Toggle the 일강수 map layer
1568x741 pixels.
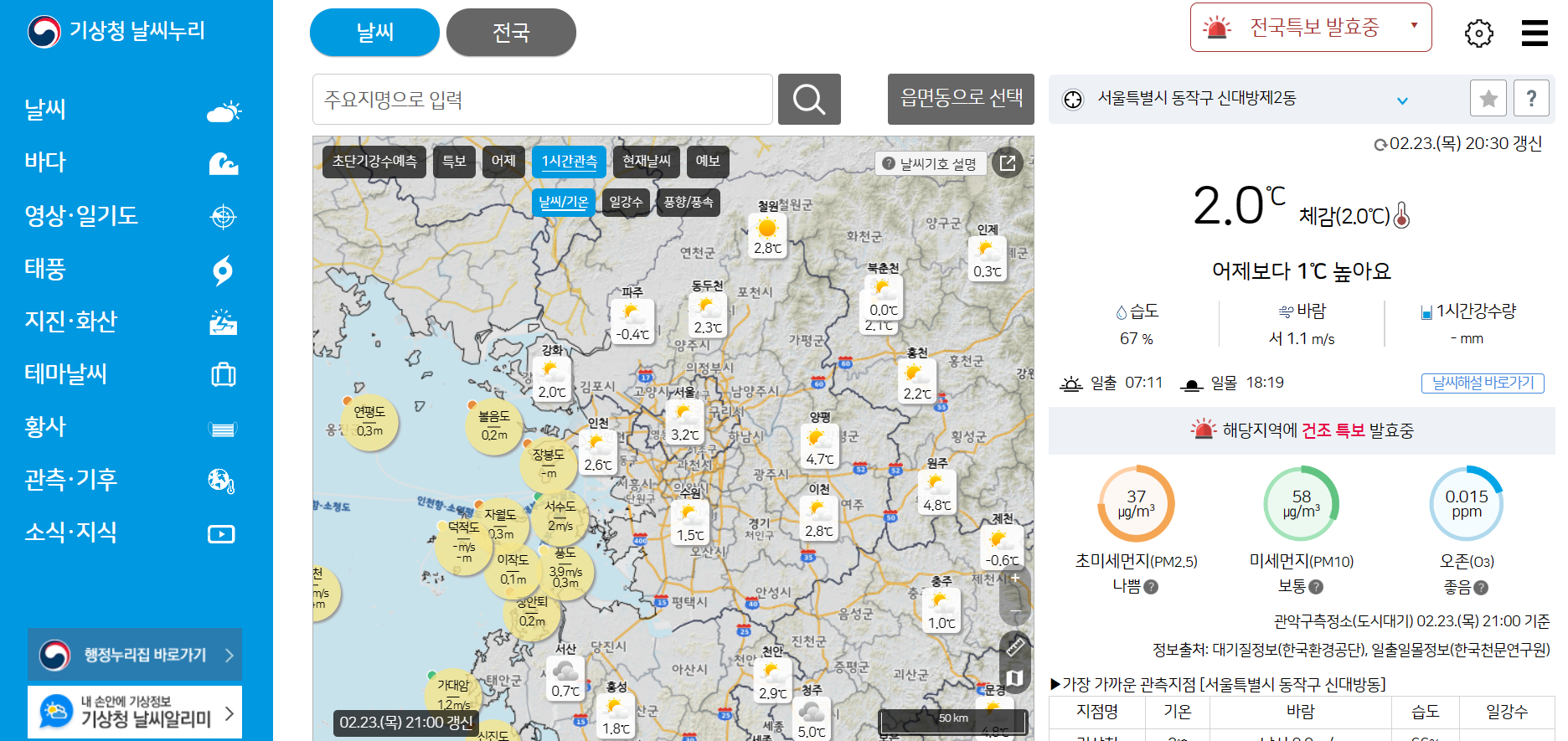coord(626,203)
